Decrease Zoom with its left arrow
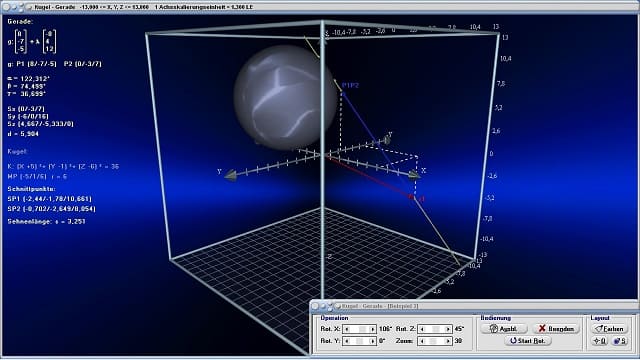 tap(422, 341)
